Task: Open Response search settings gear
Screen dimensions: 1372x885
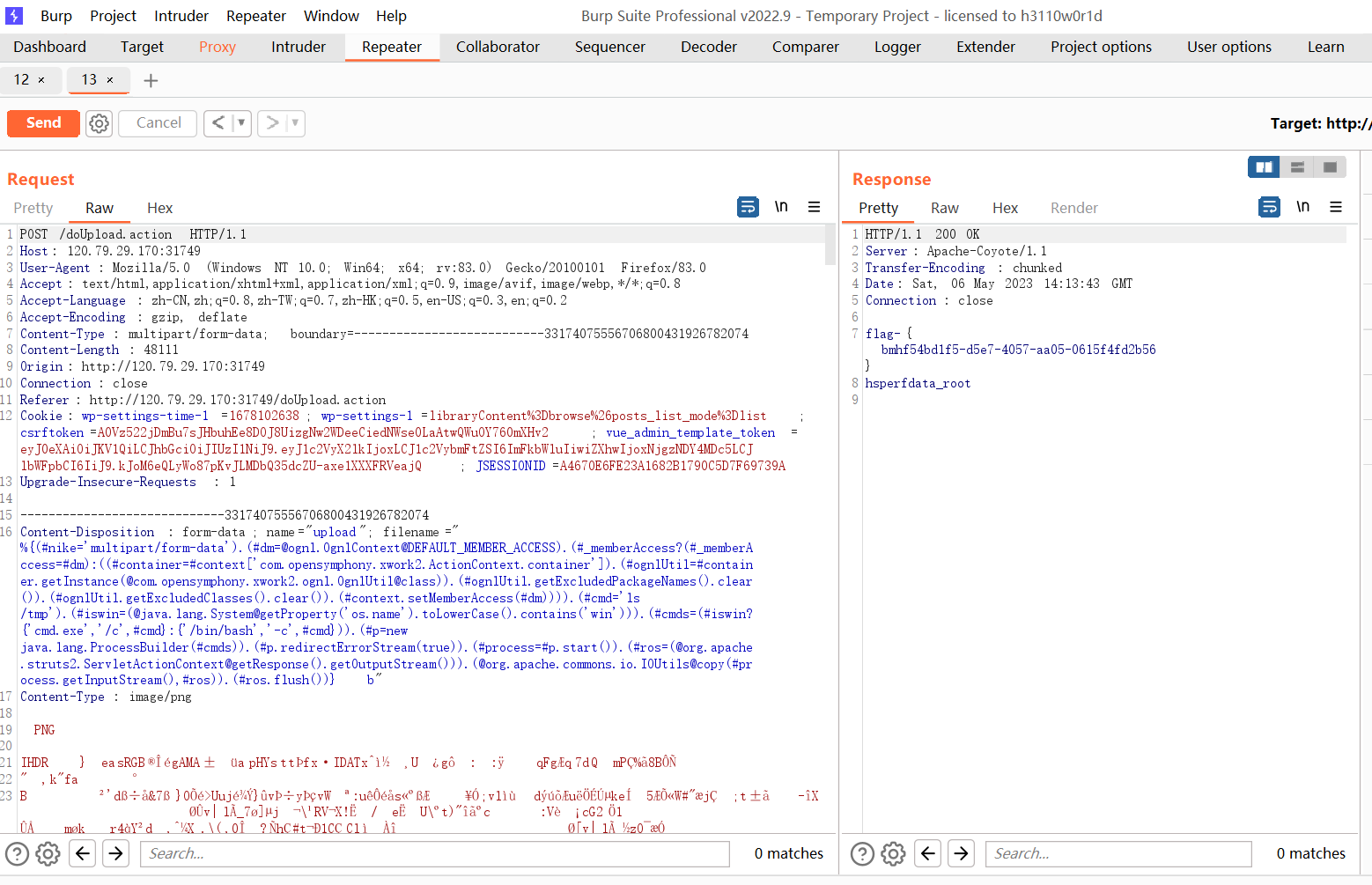Action: [894, 853]
